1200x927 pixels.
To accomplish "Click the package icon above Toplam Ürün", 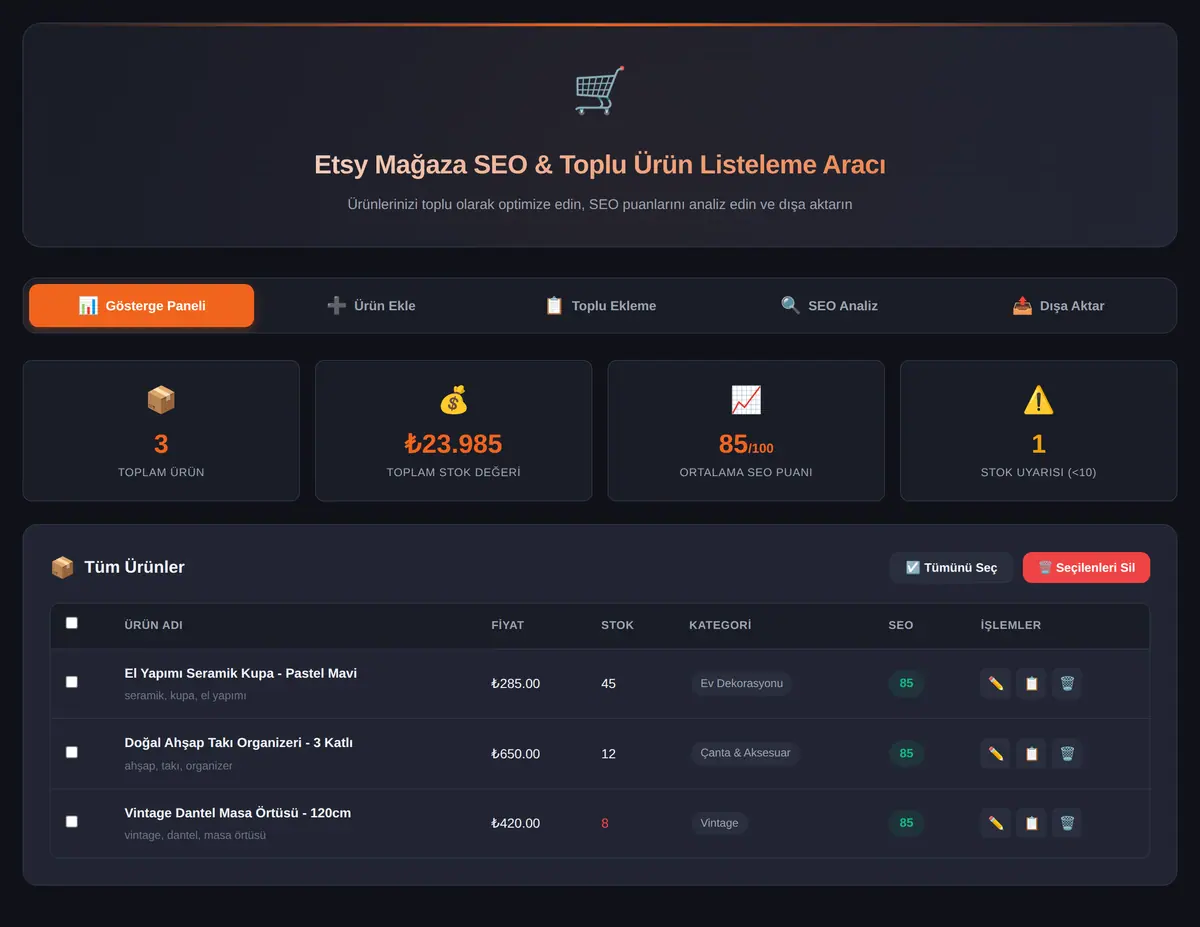I will (x=161, y=400).
